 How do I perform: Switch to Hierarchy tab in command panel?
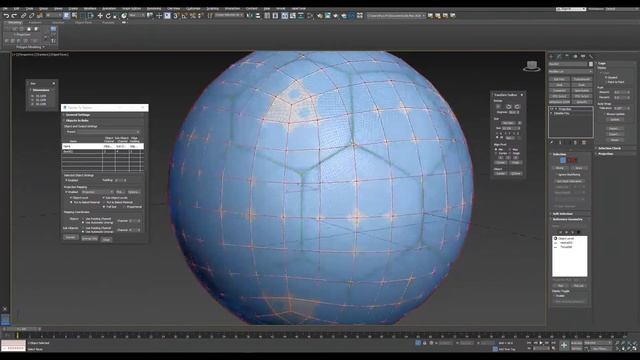click(567, 56)
